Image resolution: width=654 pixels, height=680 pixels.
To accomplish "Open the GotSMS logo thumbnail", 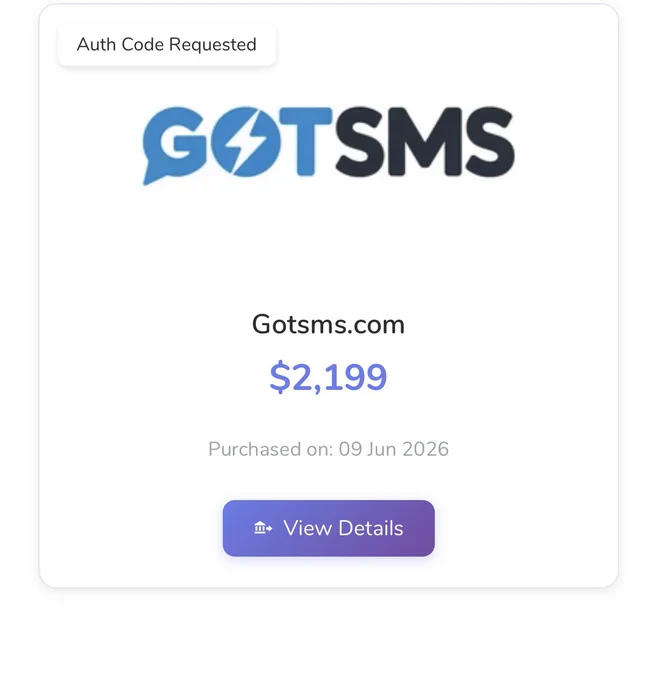I will (328, 145).
